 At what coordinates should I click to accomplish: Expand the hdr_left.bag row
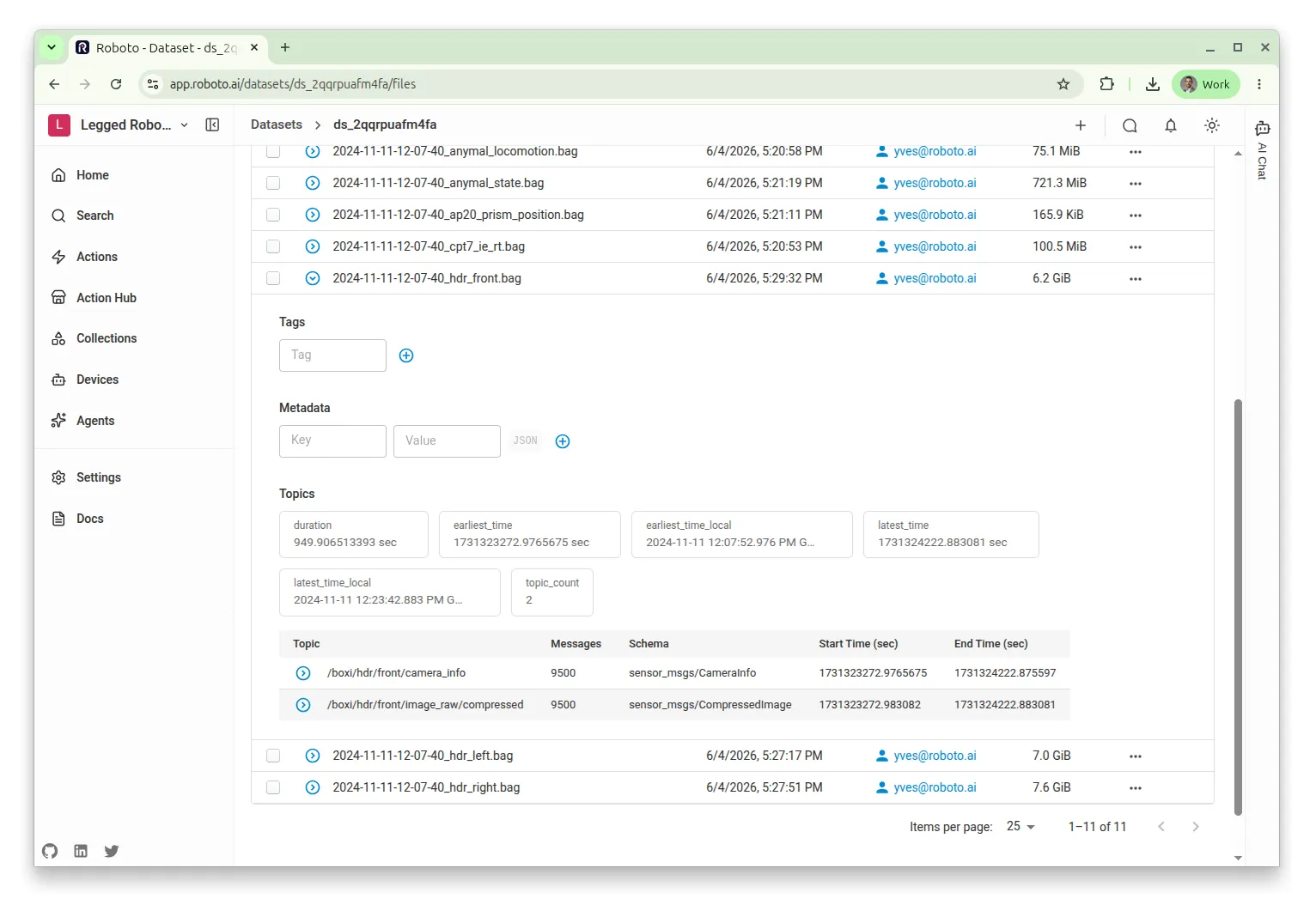point(313,756)
